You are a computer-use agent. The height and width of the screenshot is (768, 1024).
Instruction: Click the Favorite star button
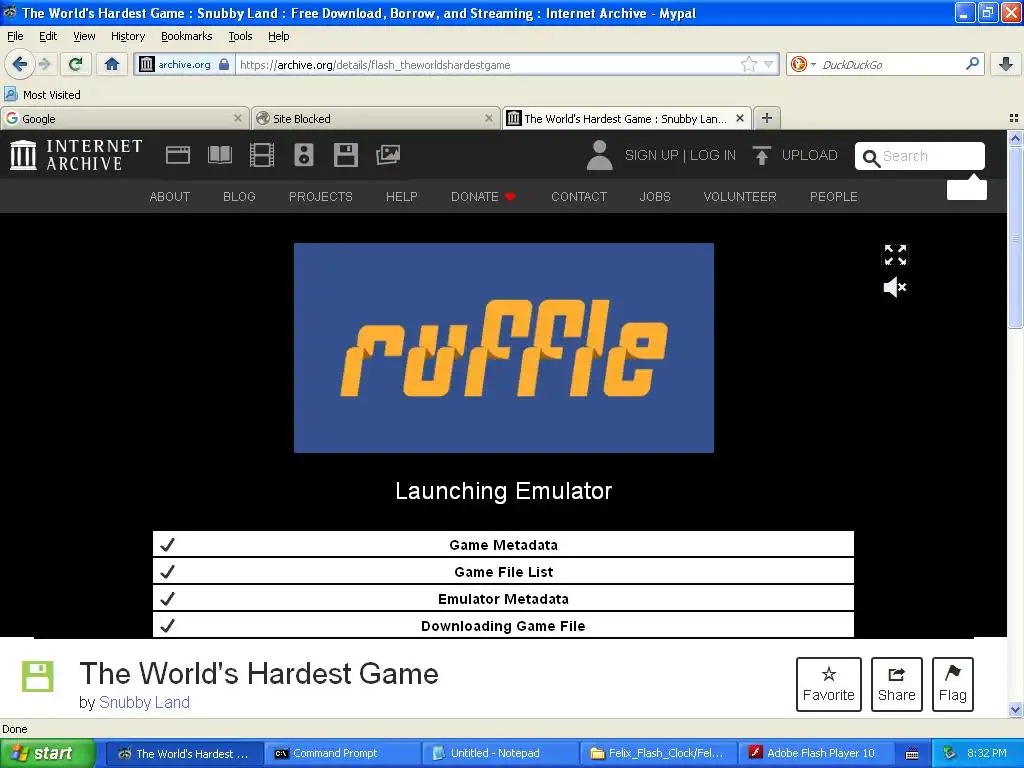click(x=829, y=684)
